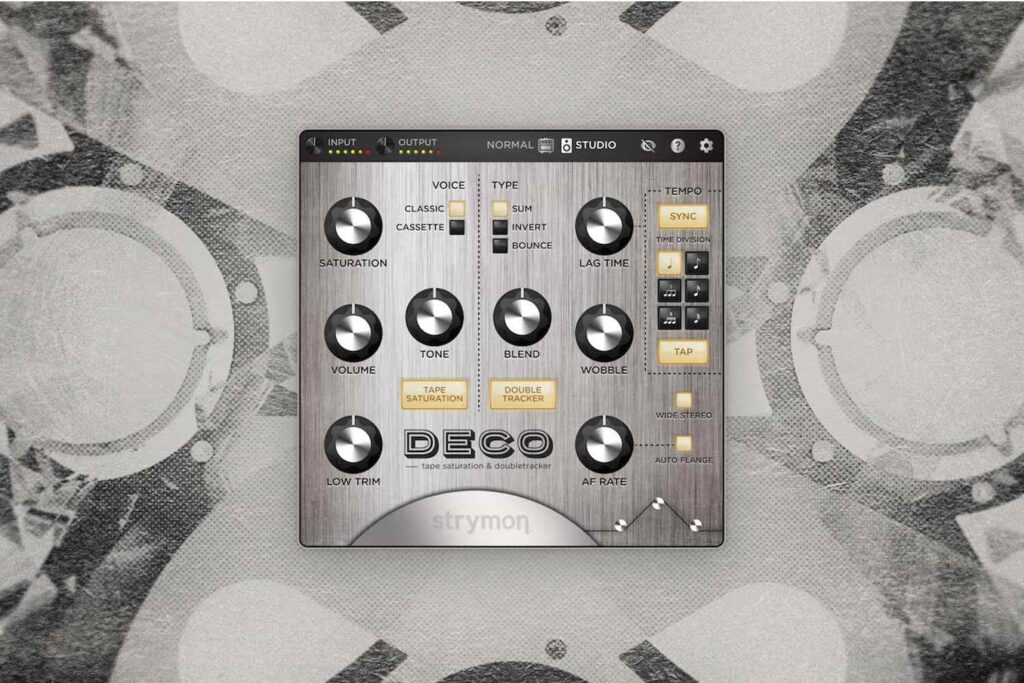Select the quarter note time division
The height and width of the screenshot is (683, 1024).
pos(669,263)
